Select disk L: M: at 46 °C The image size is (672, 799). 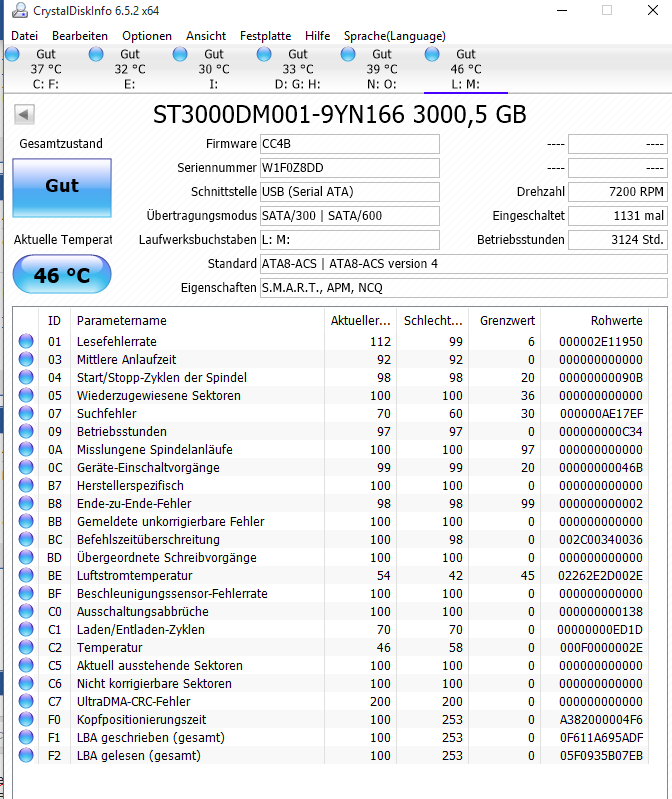(466, 69)
